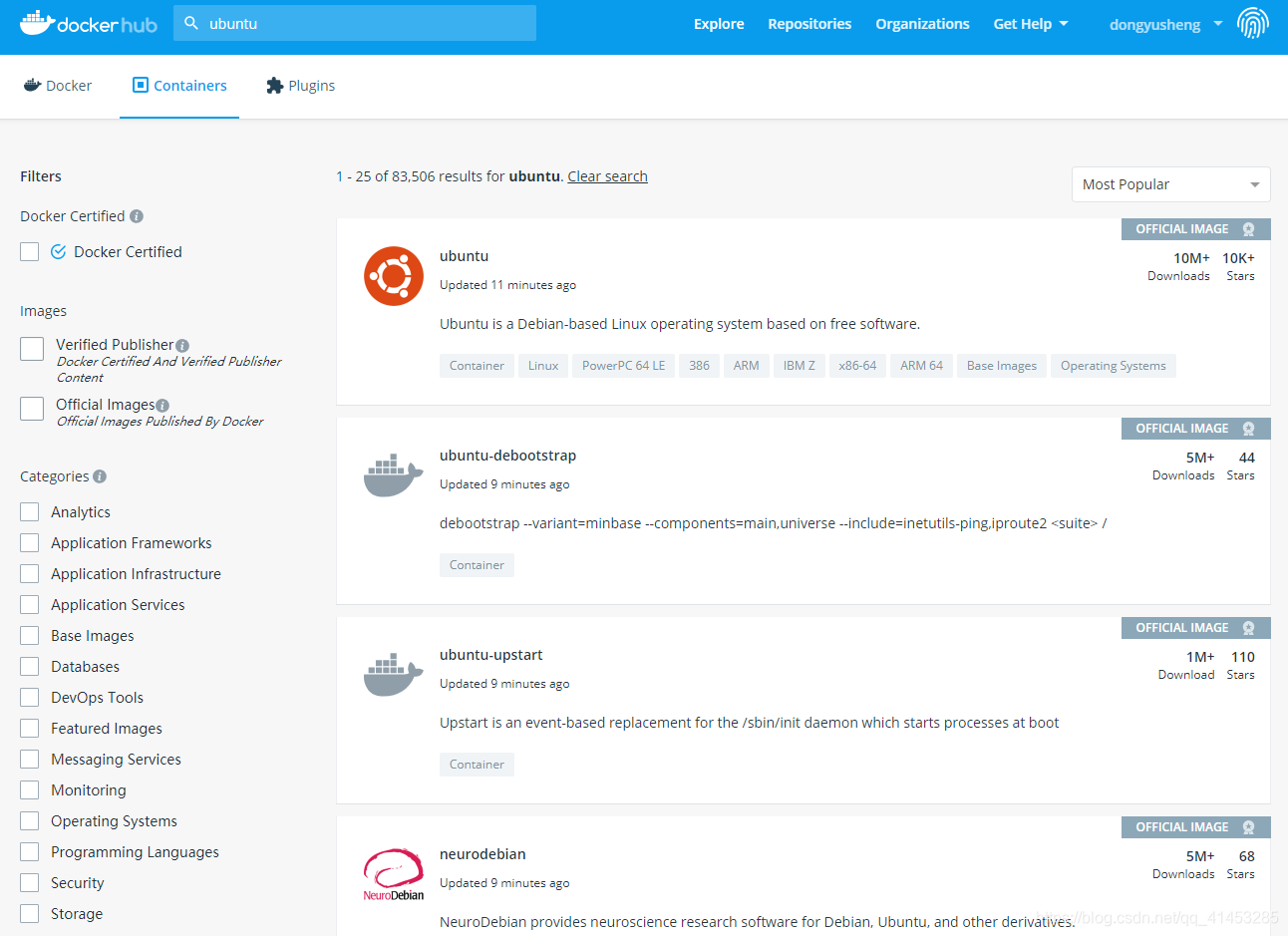Tick the Application Frameworks checkbox
This screenshot has height=936, width=1288.
click(x=30, y=543)
